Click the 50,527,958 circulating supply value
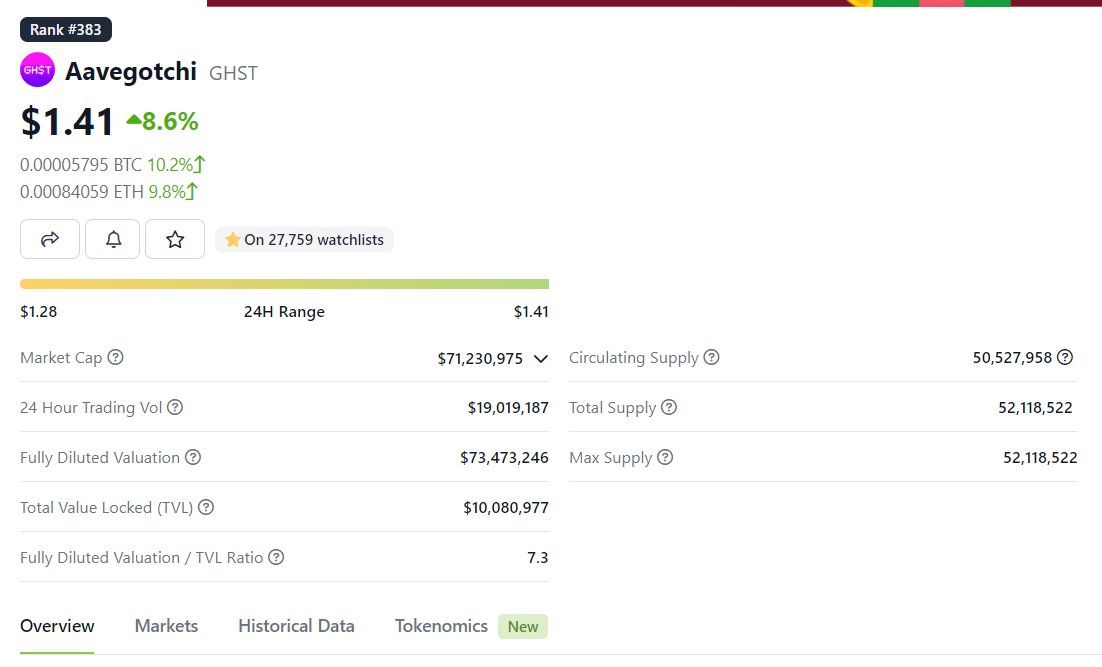Screen dimensions: 1102x667 pos(1012,358)
